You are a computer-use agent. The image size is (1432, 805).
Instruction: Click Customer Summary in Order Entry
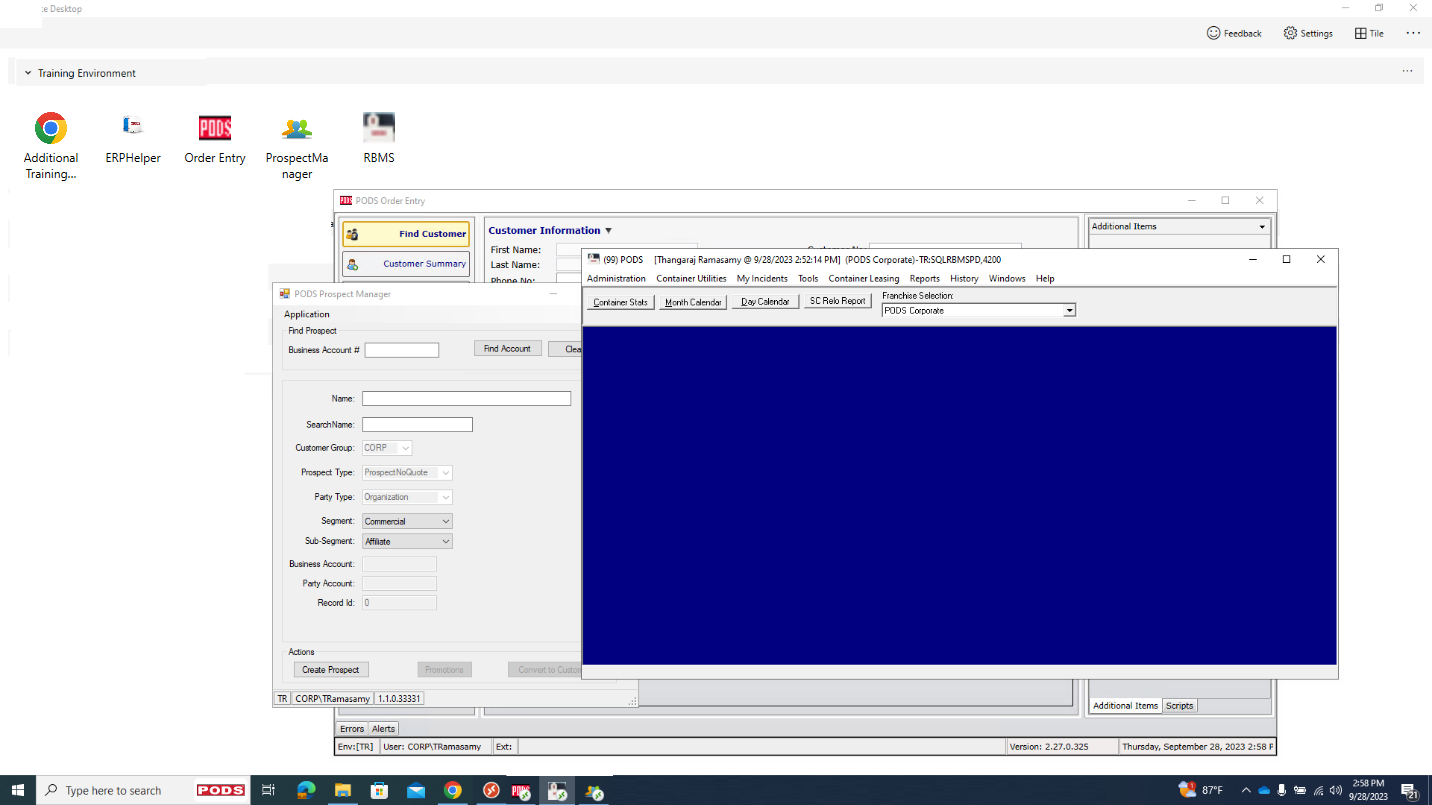pyautogui.click(x=406, y=264)
